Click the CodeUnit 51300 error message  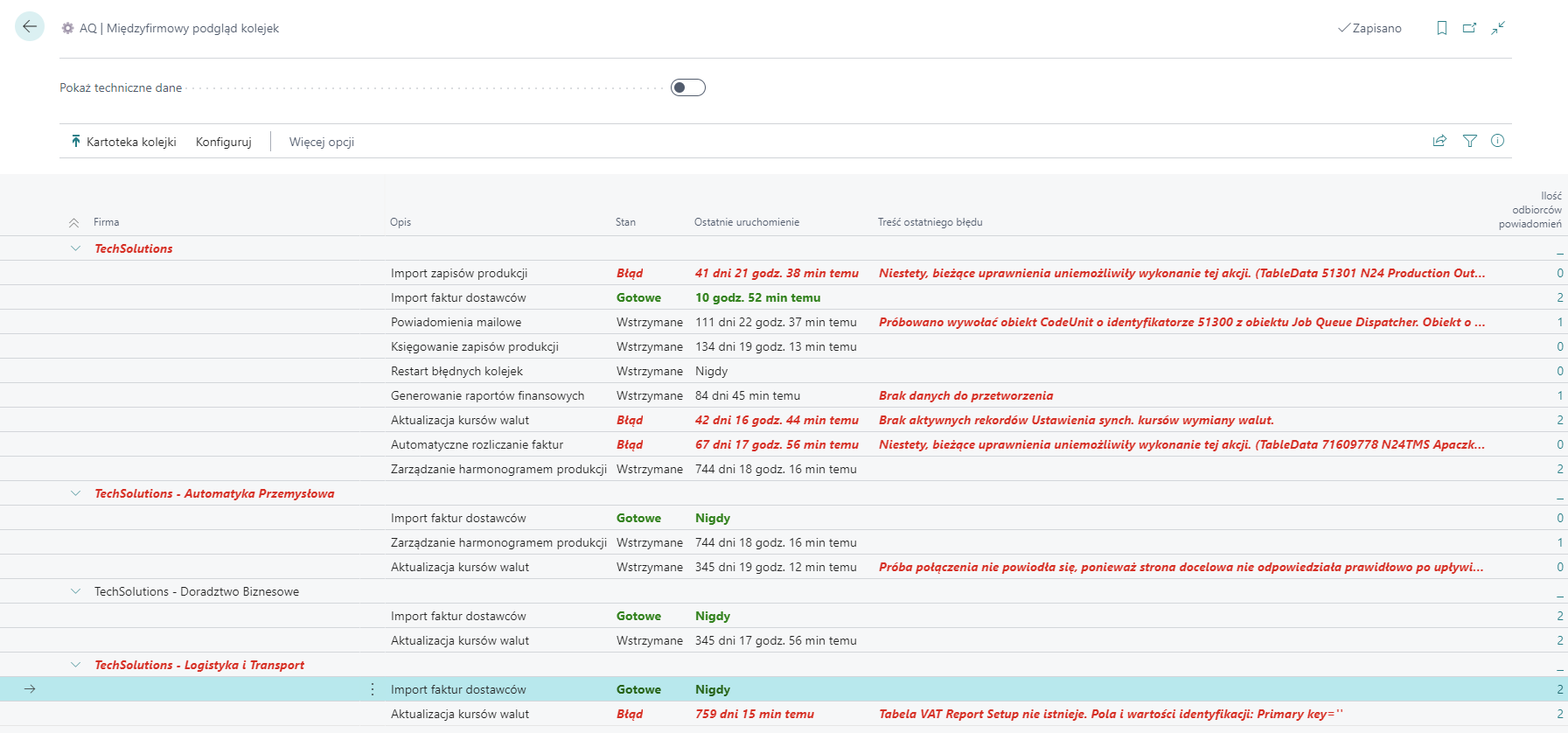click(x=1181, y=322)
